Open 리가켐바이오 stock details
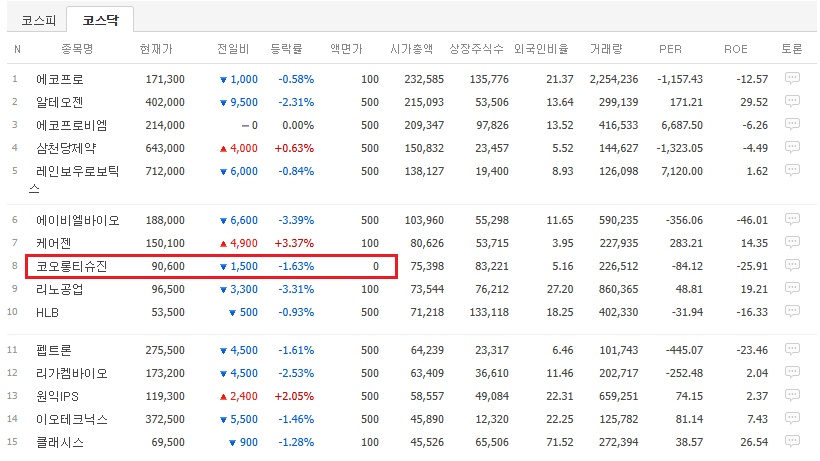This screenshot has width=820, height=461. (x=71, y=373)
